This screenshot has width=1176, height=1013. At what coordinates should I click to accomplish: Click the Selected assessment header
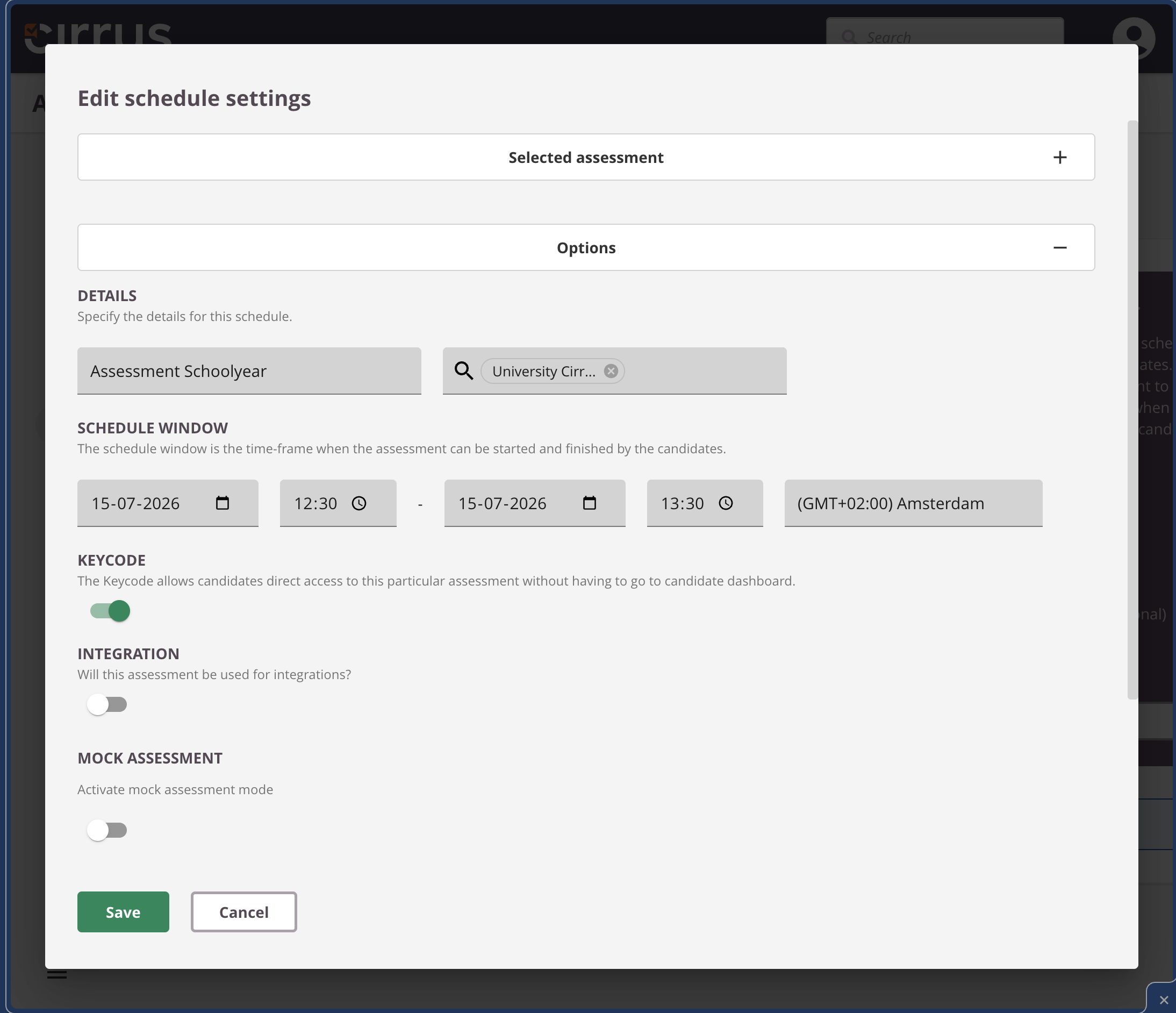coord(586,158)
